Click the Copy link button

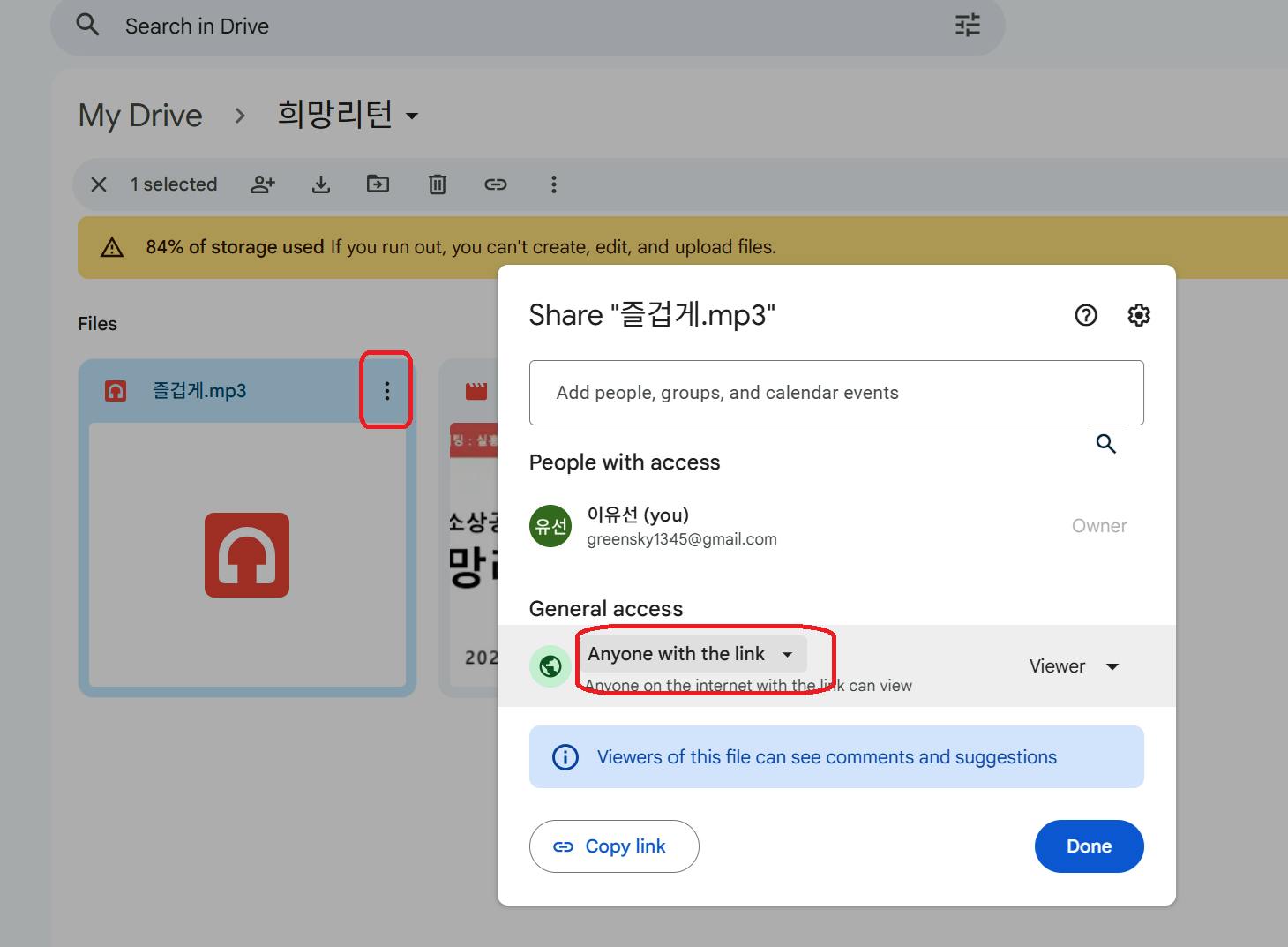(614, 846)
